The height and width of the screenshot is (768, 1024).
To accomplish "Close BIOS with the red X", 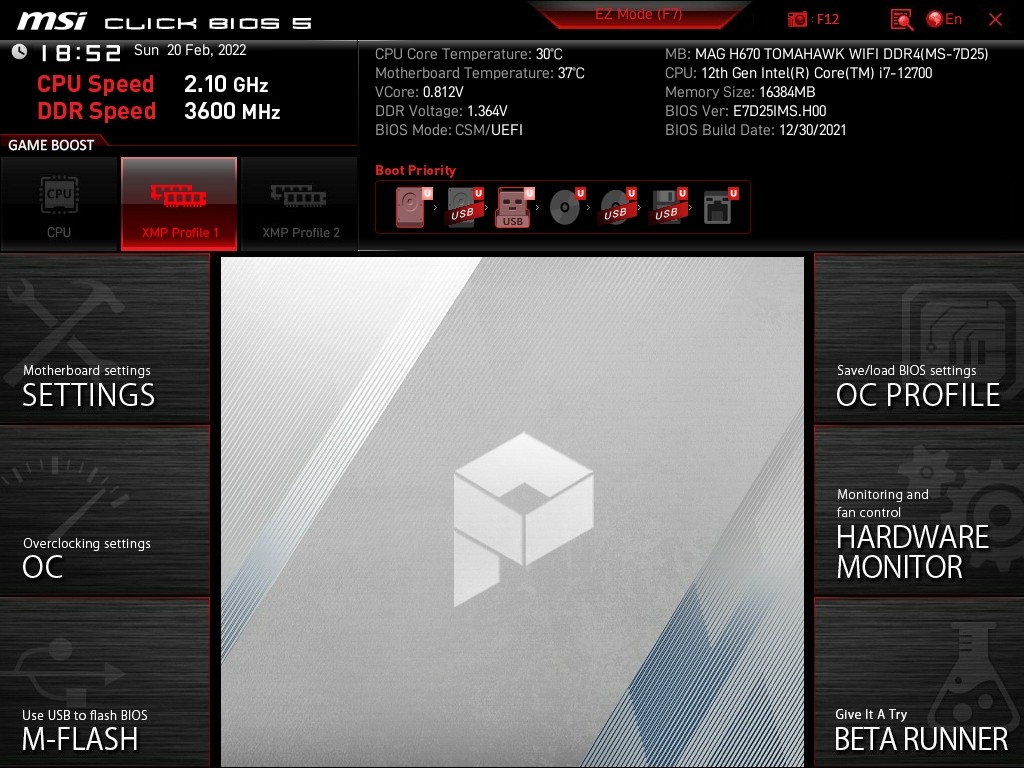I will coord(995,20).
